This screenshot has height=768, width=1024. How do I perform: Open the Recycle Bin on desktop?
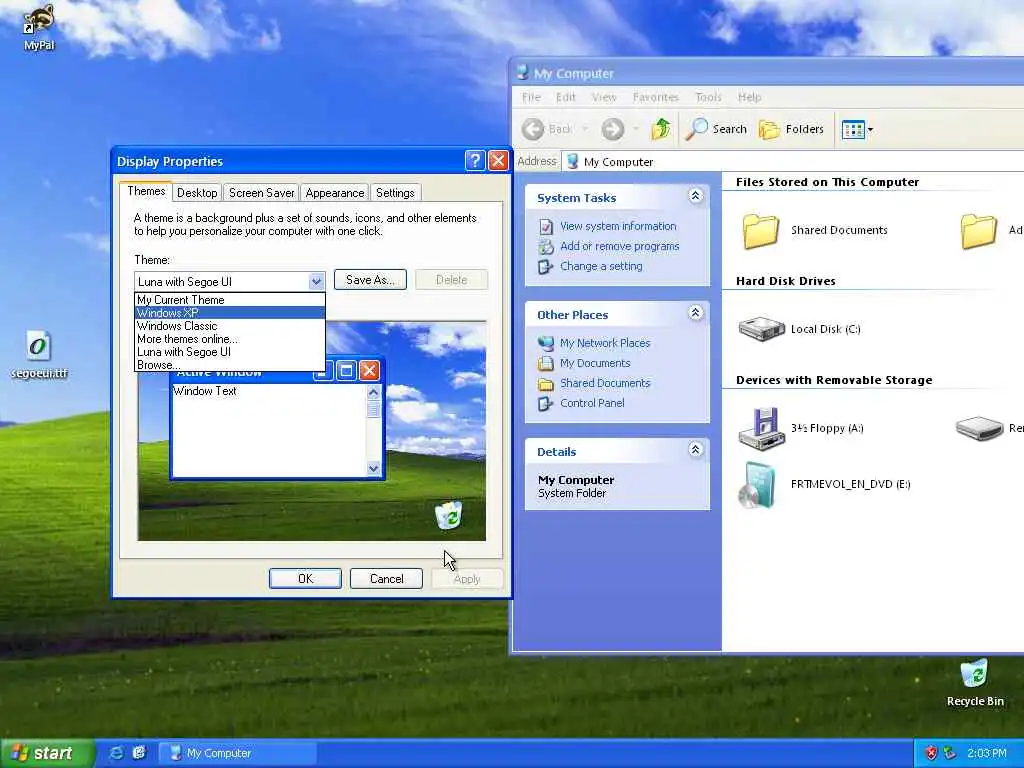pyautogui.click(x=974, y=682)
